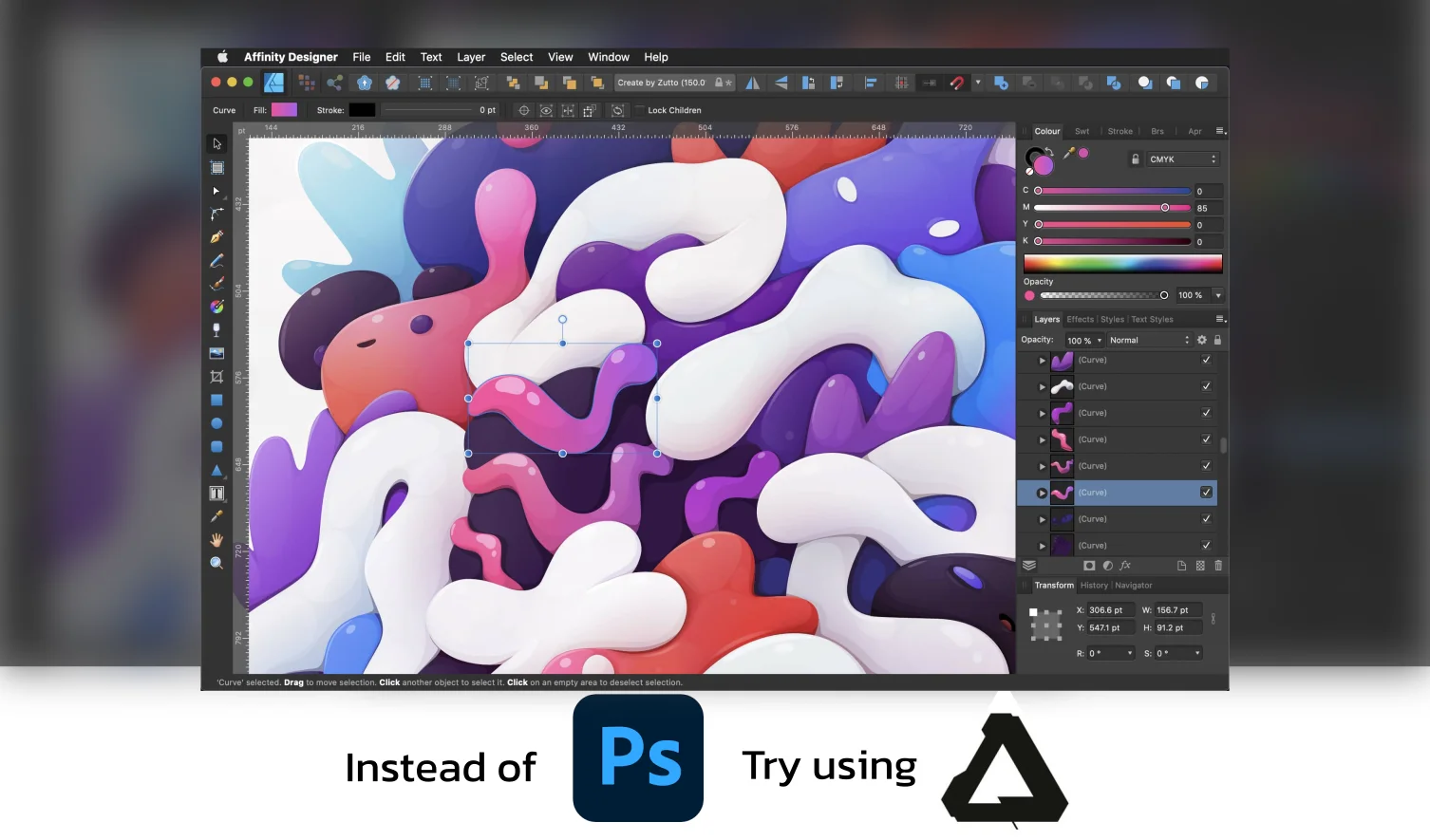This screenshot has width=1430, height=840.
Task: Select the Transparency wine glass tool
Action: point(216,329)
